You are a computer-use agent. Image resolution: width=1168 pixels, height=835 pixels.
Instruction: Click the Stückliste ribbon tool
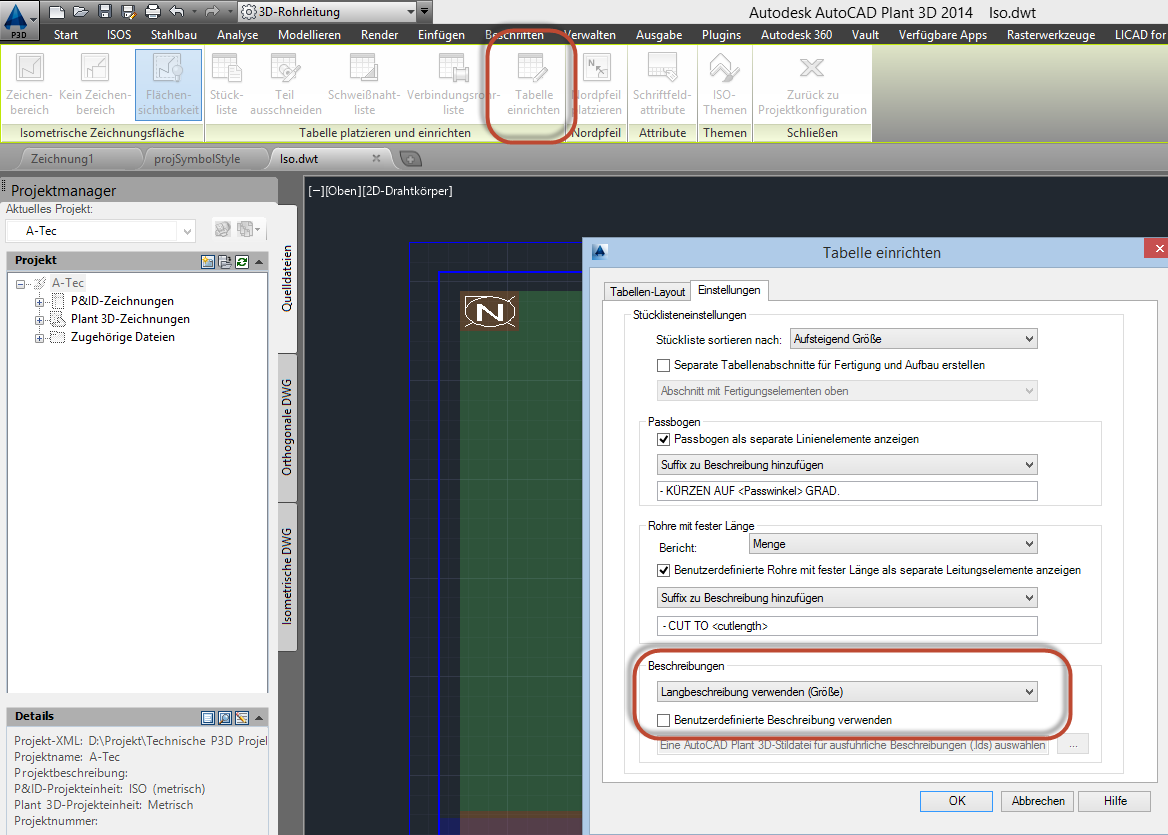click(x=226, y=85)
